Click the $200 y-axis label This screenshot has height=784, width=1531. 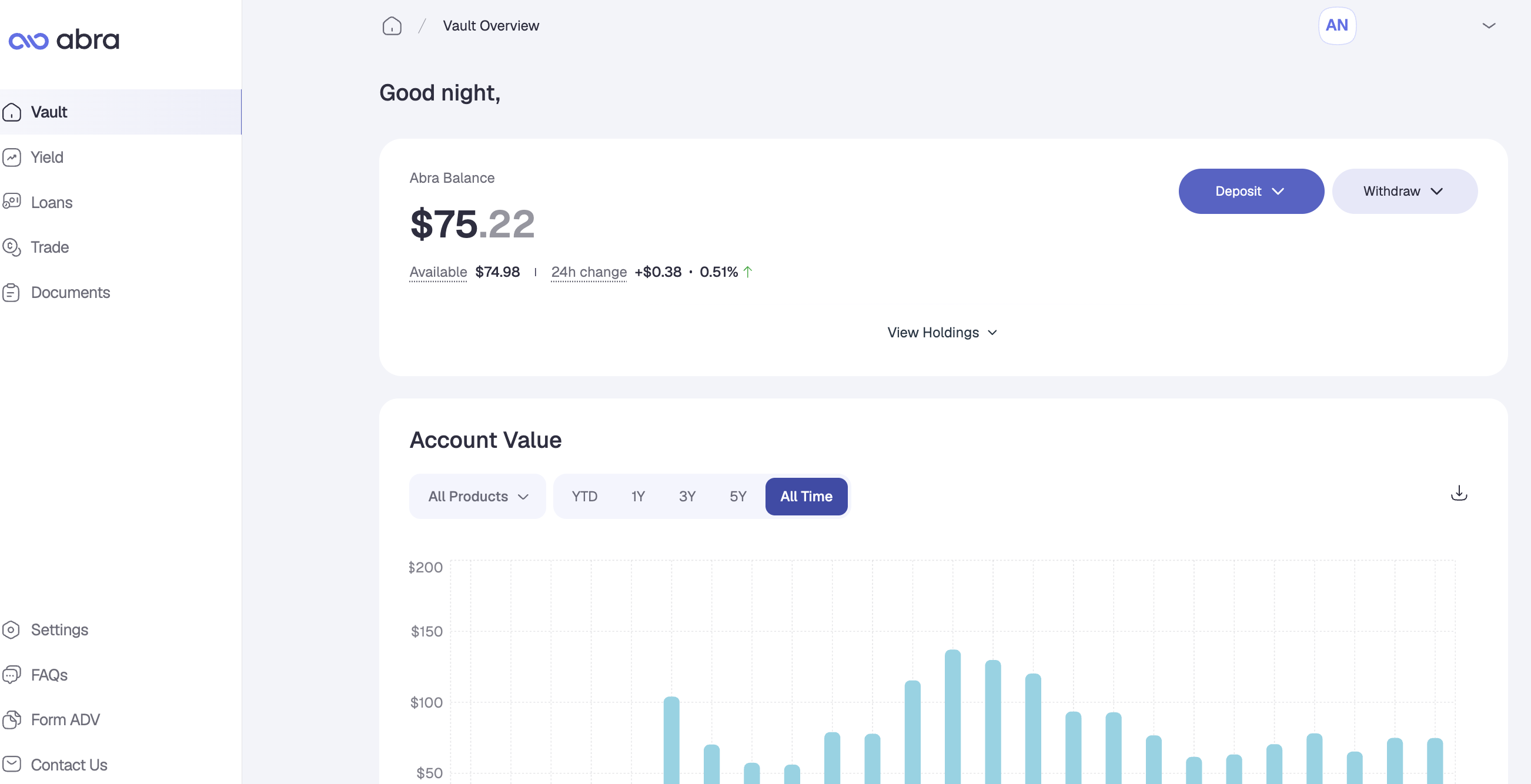coord(426,567)
